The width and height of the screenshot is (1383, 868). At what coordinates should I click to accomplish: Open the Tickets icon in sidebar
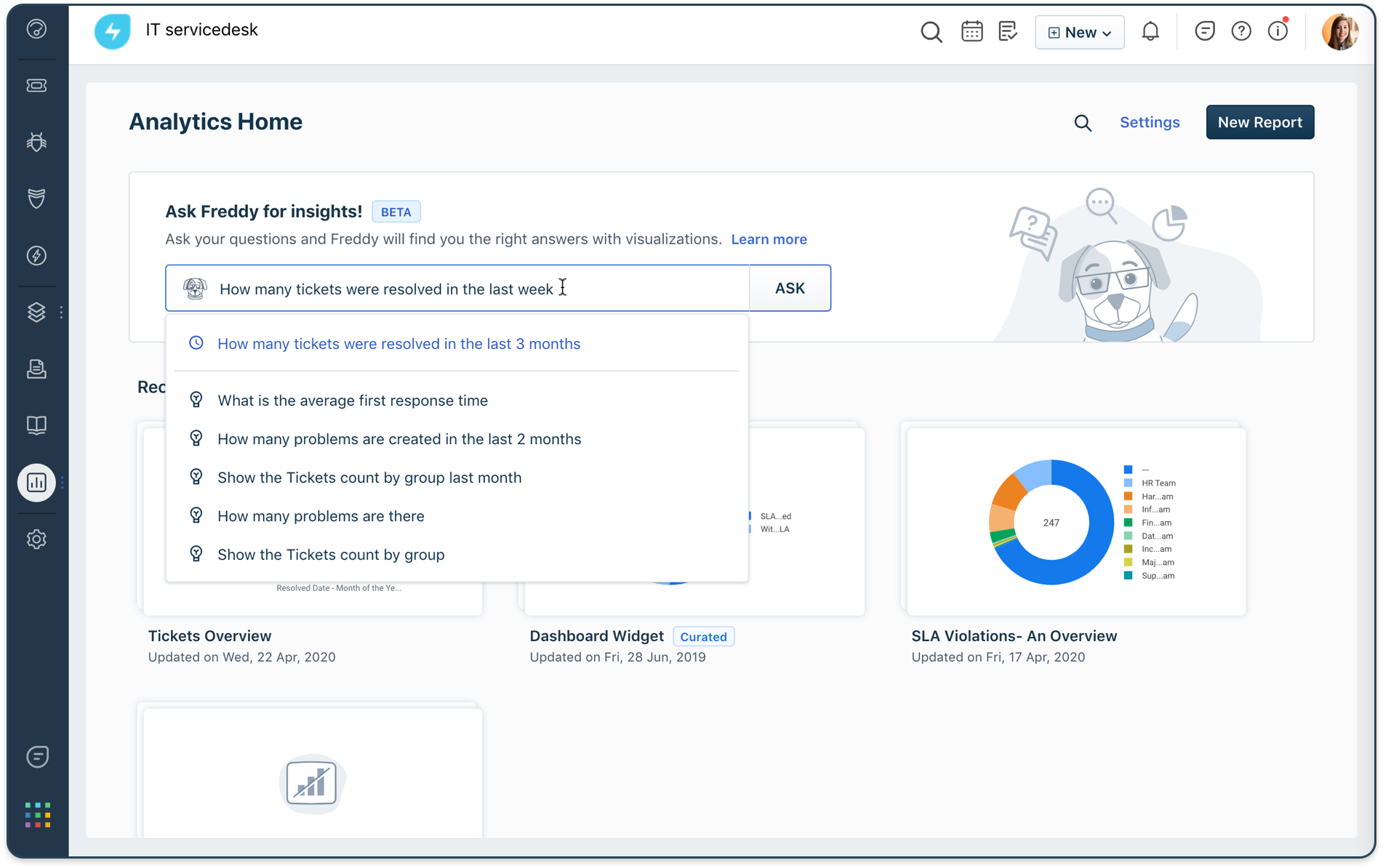coord(36,86)
